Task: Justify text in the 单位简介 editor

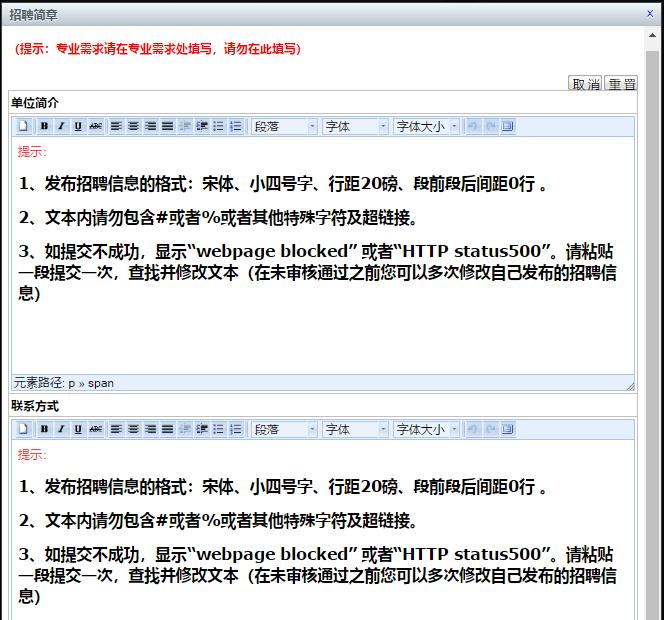Action: (x=167, y=126)
